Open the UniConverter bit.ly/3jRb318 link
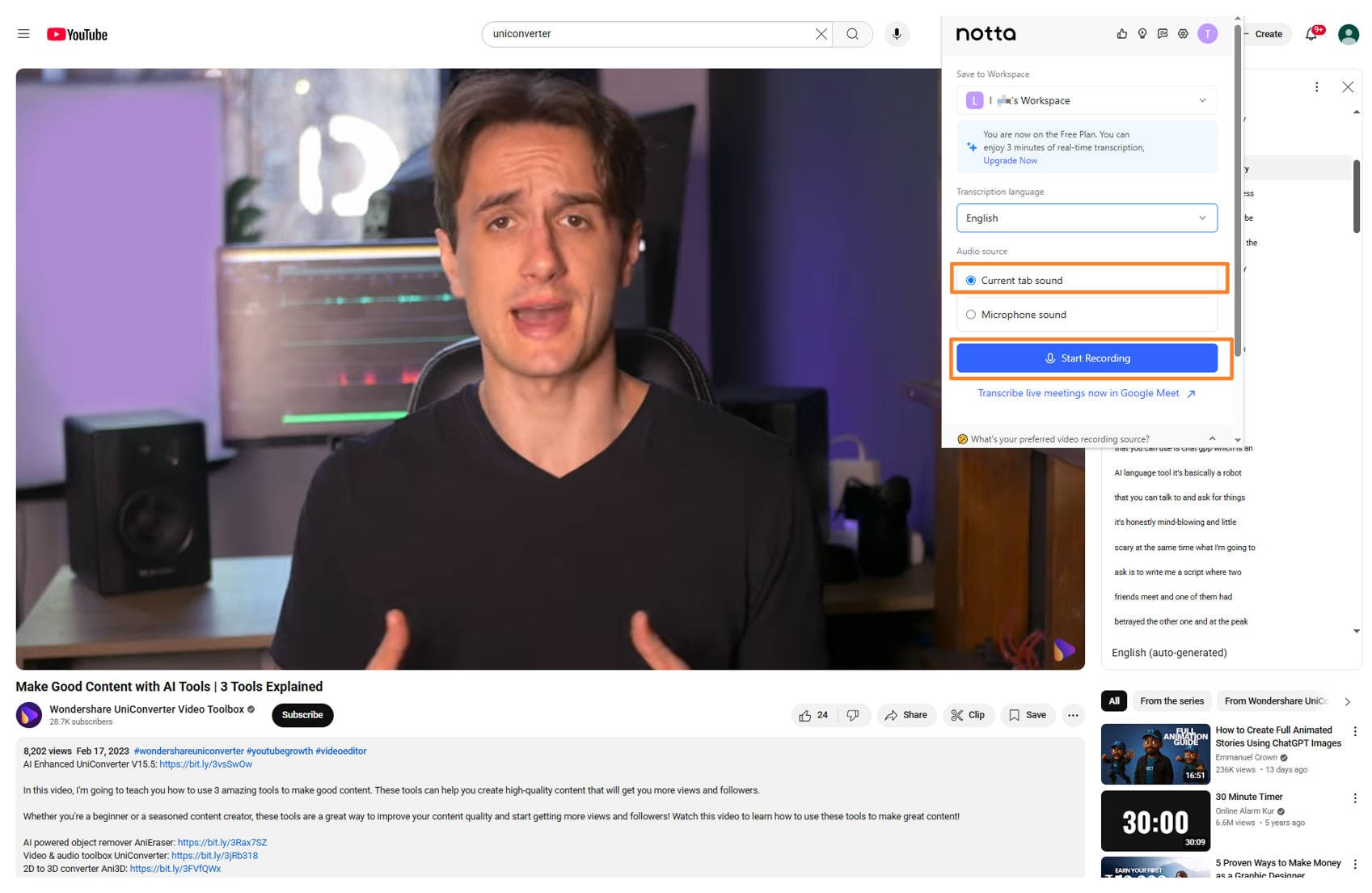Viewport: 1372px width, 893px height. click(214, 856)
